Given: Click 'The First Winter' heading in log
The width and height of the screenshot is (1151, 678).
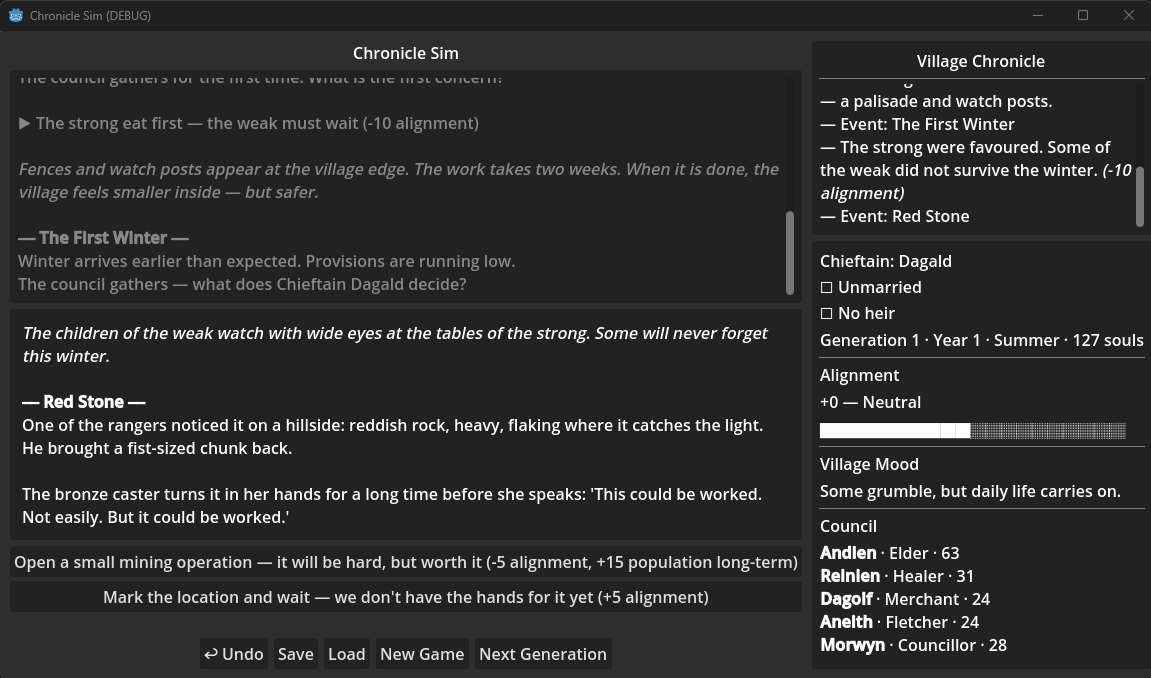Looking at the screenshot, I should [104, 238].
